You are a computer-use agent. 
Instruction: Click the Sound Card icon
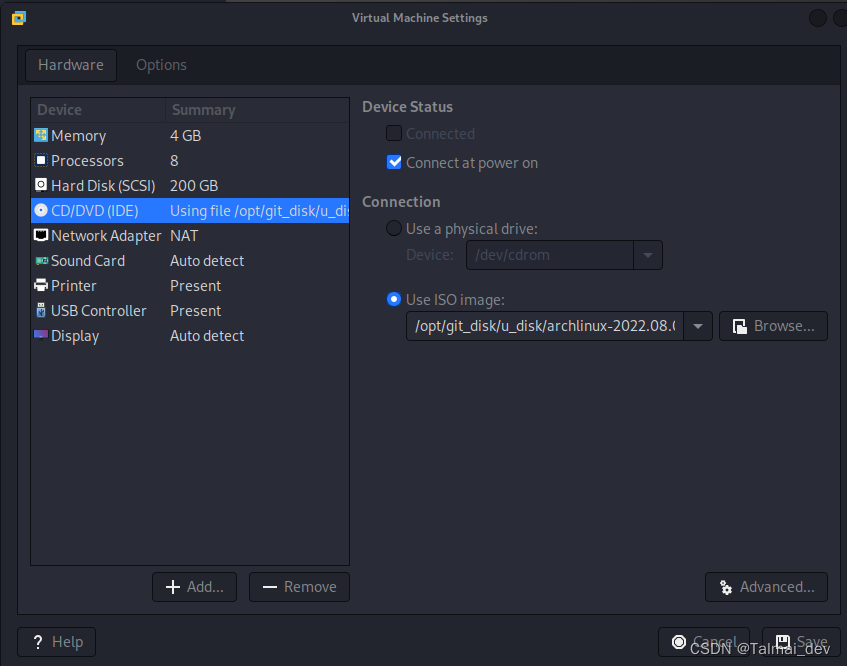tap(41, 261)
